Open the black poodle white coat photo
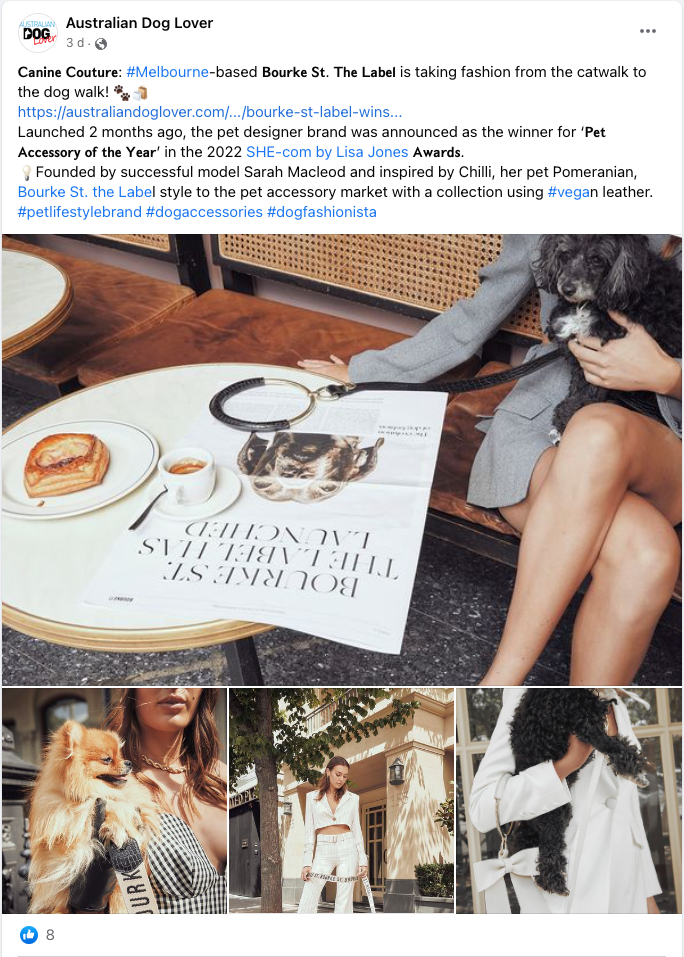The width and height of the screenshot is (684, 957). [x=569, y=801]
